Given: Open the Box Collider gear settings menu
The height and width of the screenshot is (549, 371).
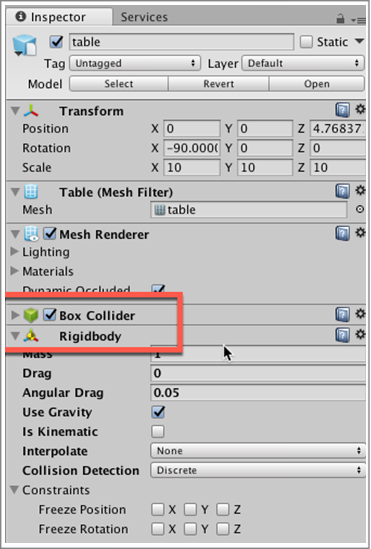Looking at the screenshot, I should point(360,314).
